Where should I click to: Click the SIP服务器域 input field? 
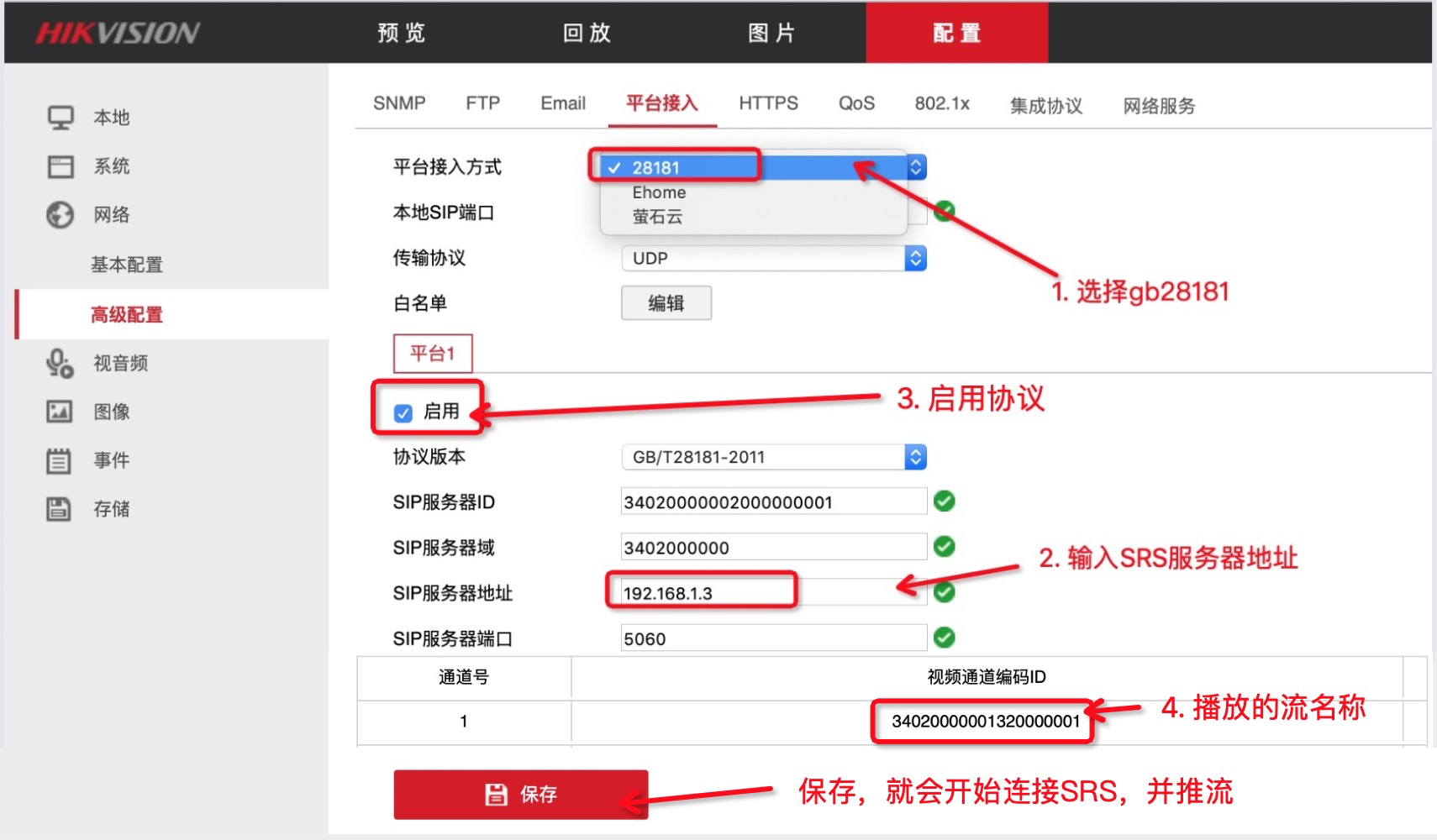coord(774,548)
